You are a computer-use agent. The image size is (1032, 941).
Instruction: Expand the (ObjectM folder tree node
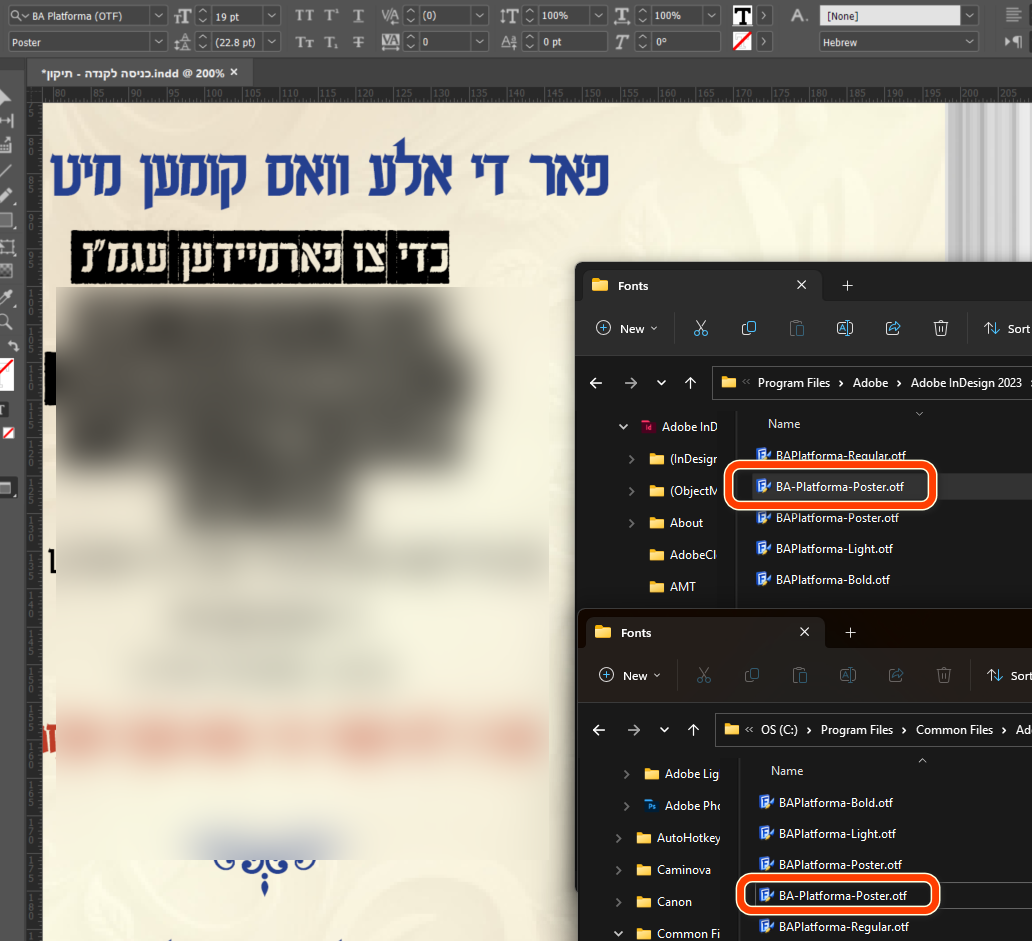[x=631, y=491]
